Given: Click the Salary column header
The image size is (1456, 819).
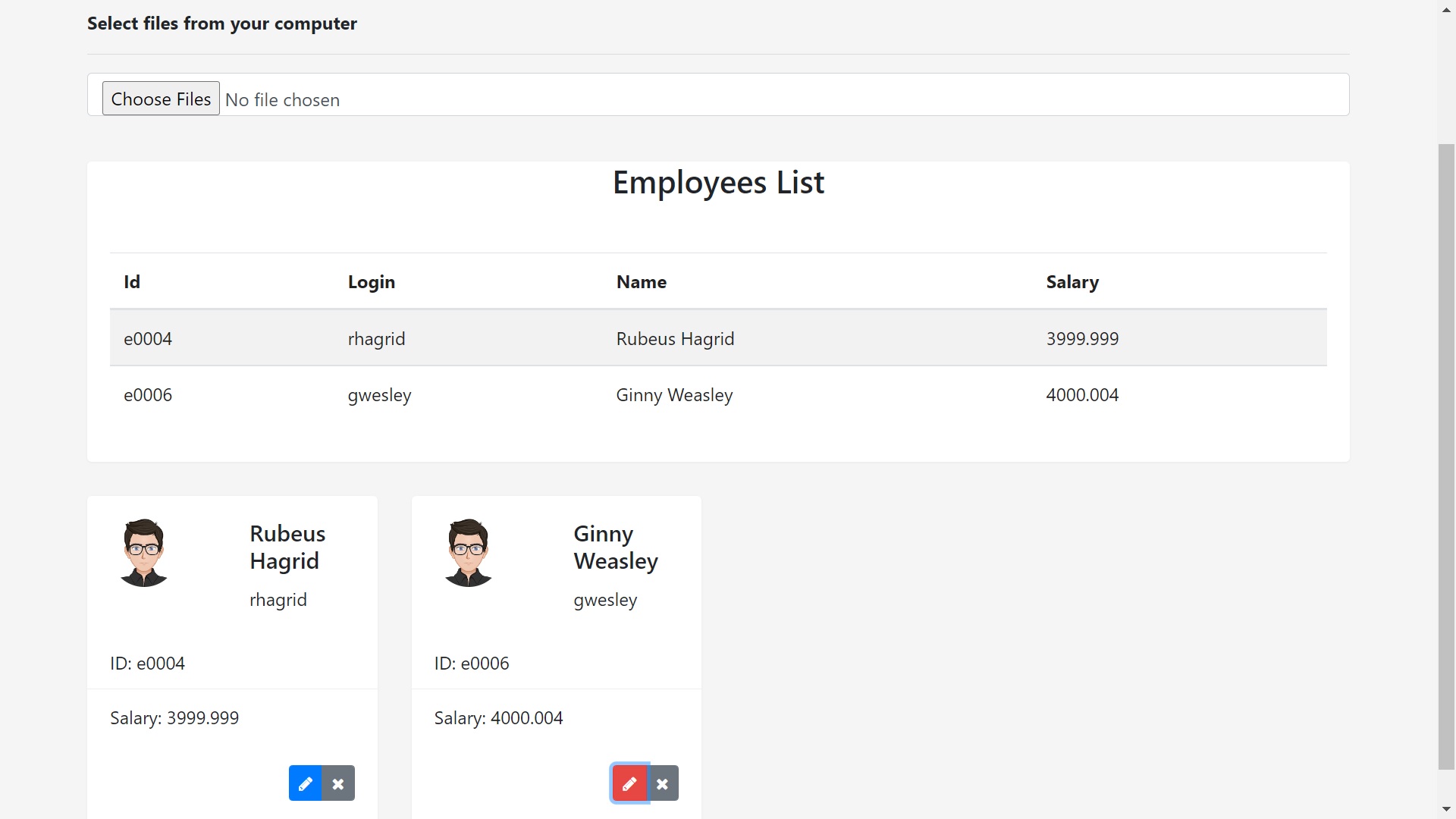Looking at the screenshot, I should coord(1072,281).
